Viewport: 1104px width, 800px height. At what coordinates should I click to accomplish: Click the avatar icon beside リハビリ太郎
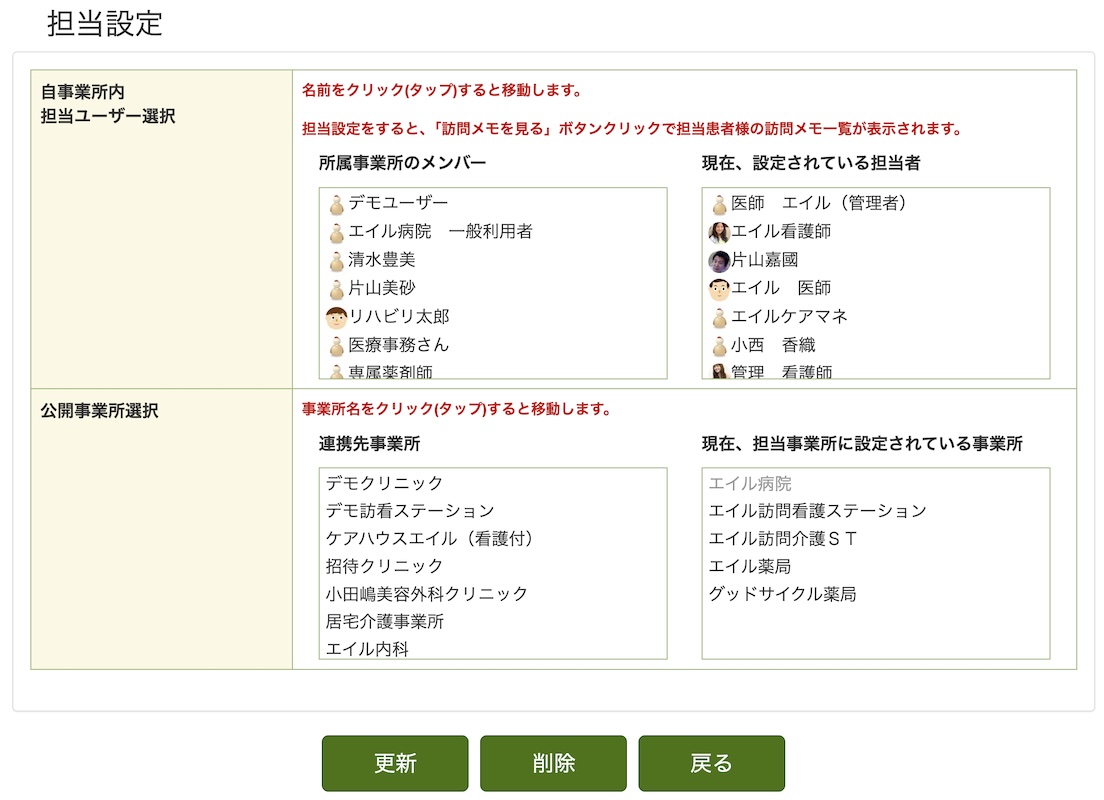pos(336,318)
